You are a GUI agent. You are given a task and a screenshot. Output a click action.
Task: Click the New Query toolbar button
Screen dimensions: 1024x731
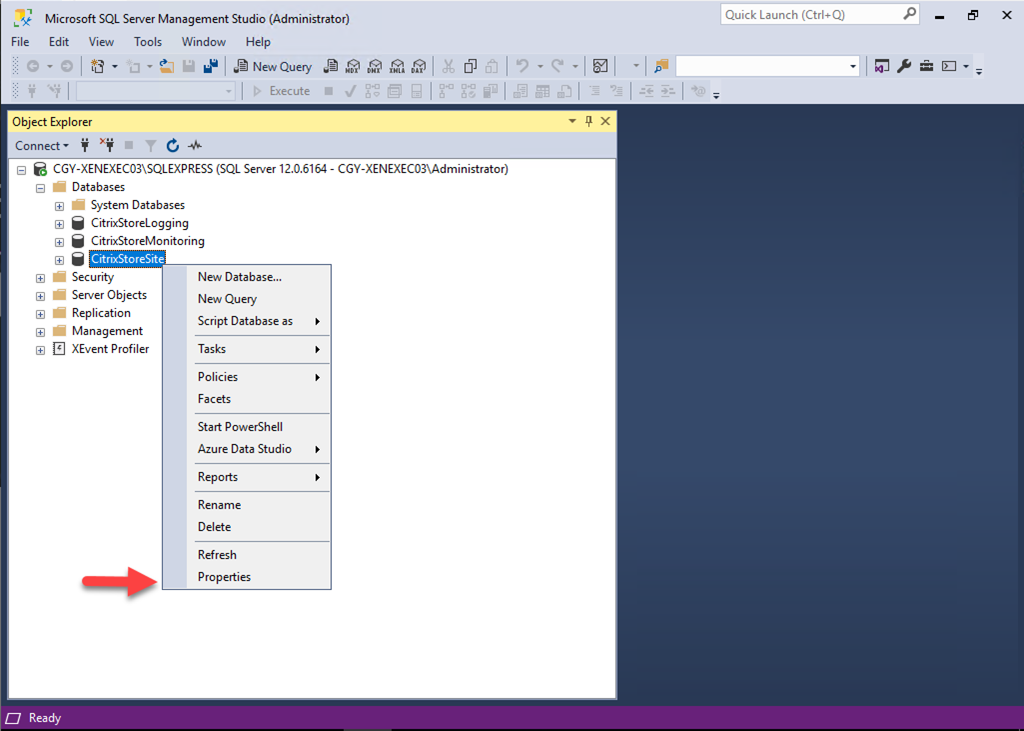tap(273, 66)
